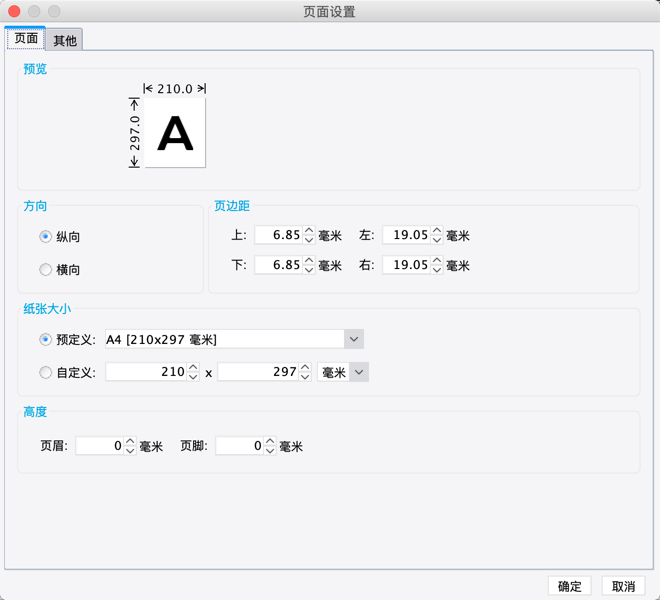The width and height of the screenshot is (660, 600).
Task: Click the custom width 210 field
Action: click(146, 372)
